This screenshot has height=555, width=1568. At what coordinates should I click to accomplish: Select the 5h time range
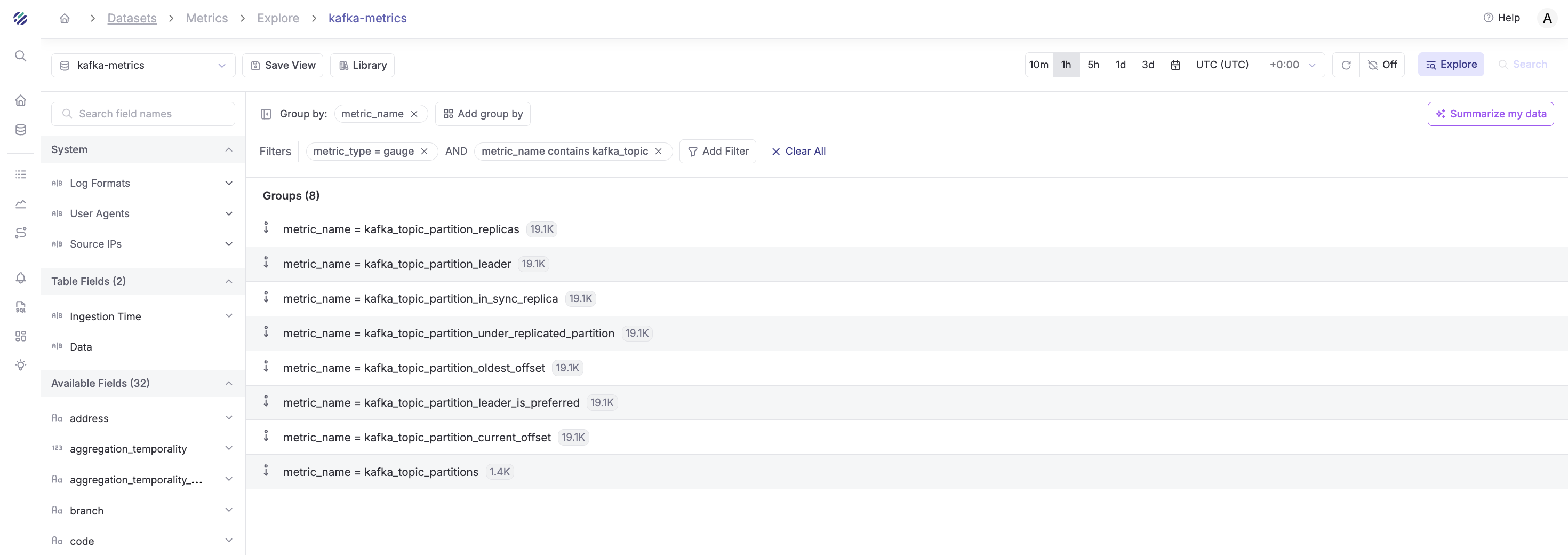pyautogui.click(x=1093, y=65)
